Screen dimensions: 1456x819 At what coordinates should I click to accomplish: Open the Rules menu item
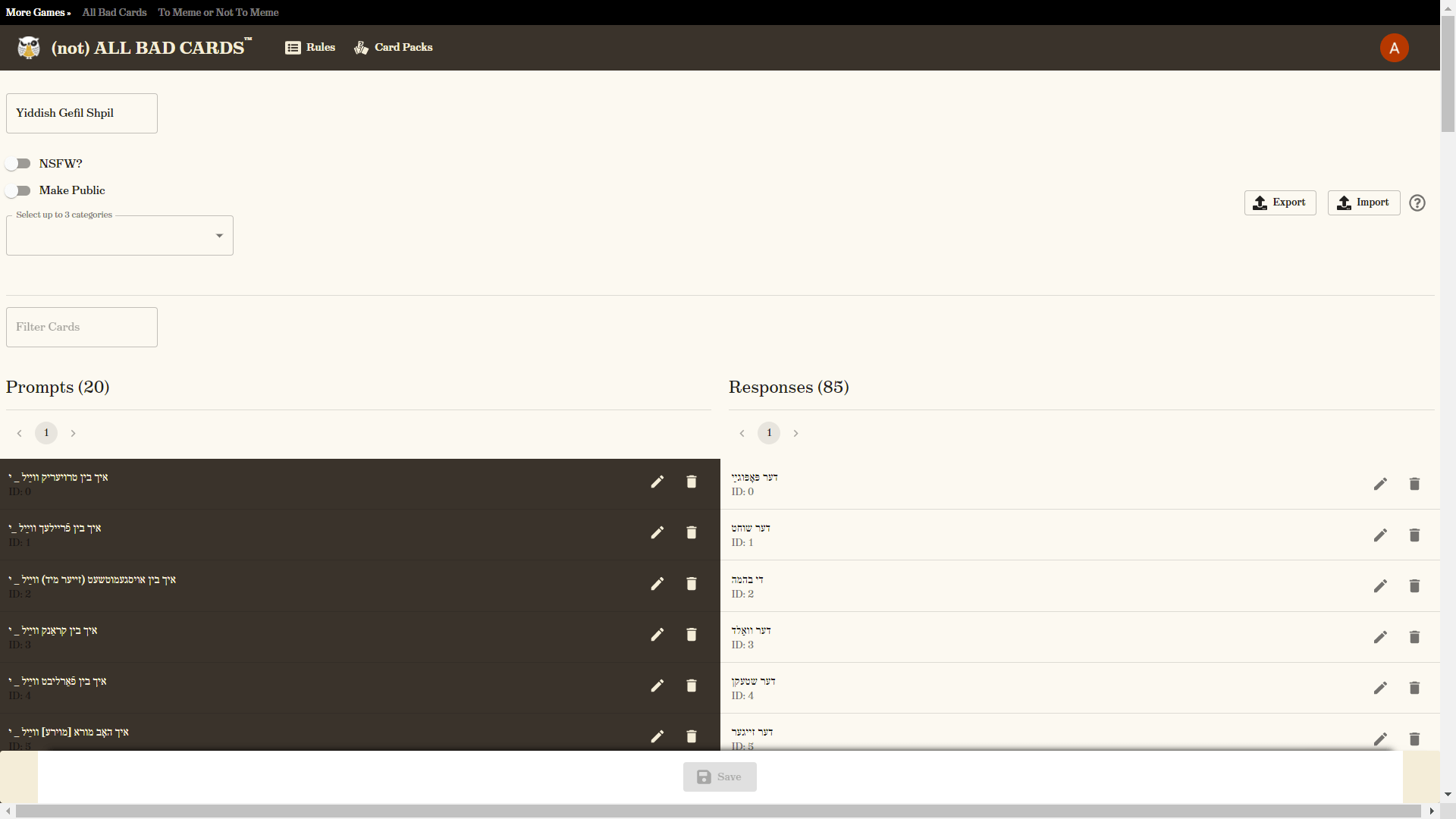310,48
